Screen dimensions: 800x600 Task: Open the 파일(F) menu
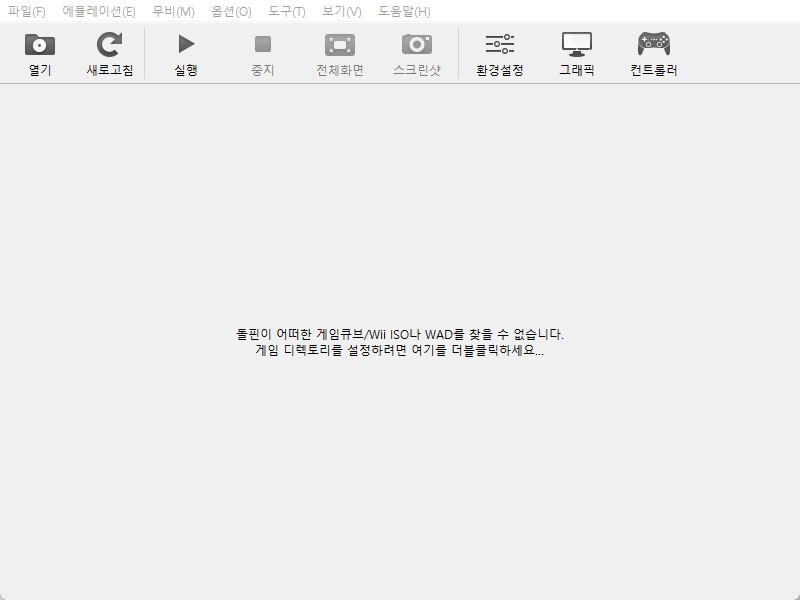(27, 11)
